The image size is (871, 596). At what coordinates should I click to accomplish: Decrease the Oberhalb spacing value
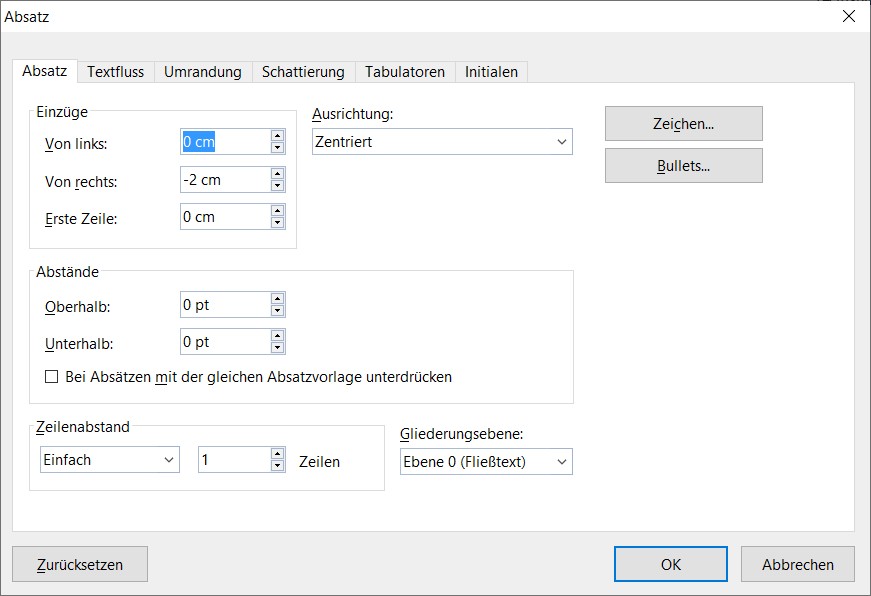(277, 311)
